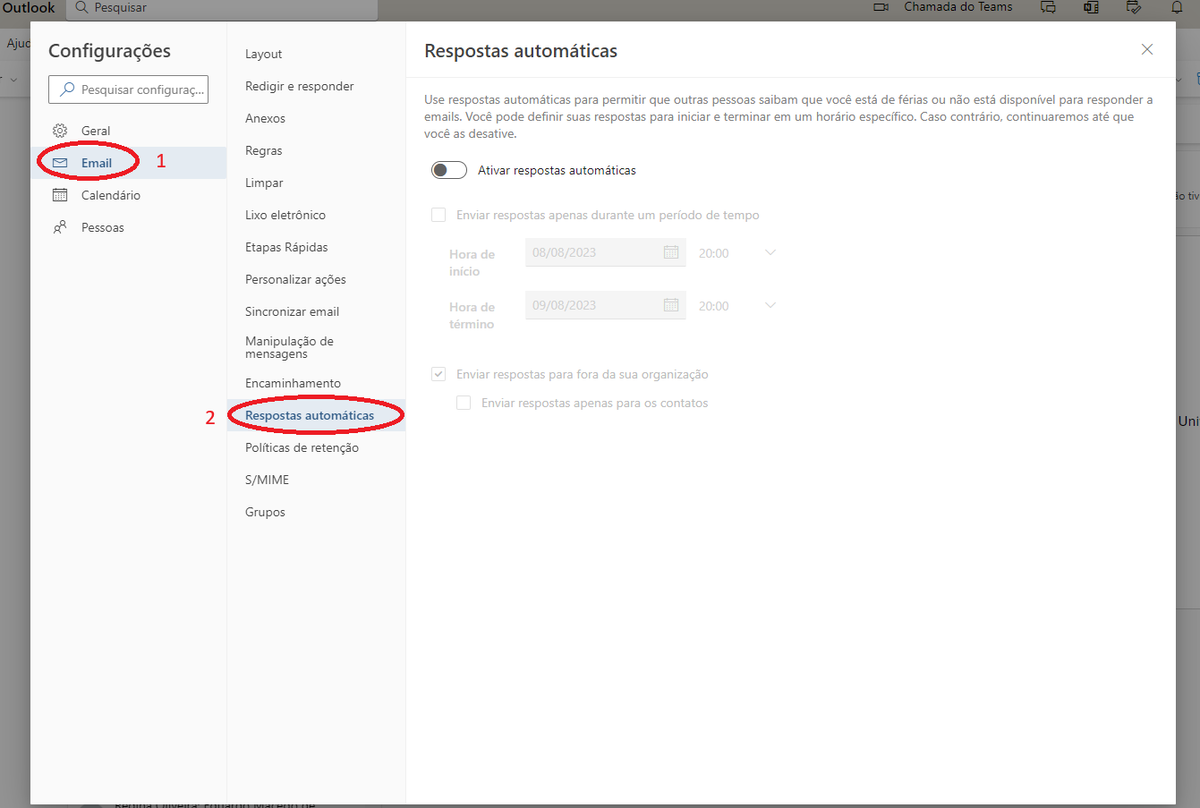
Task: Open the start date calendar picker icon
Action: pyautogui.click(x=671, y=253)
